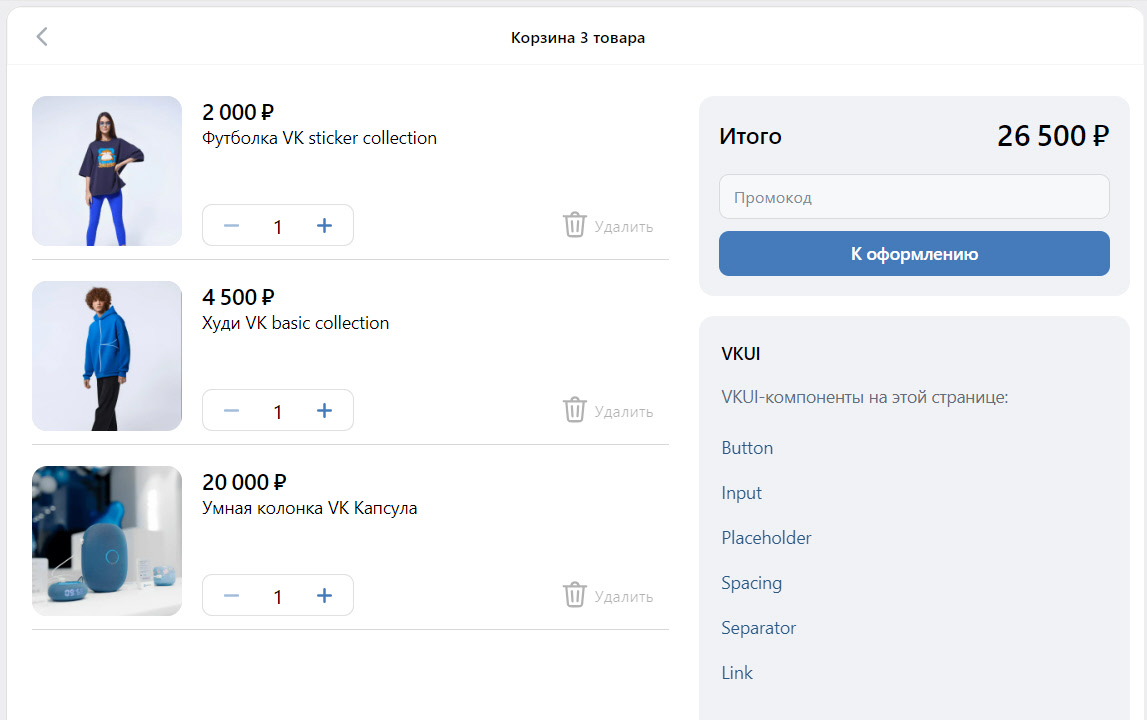Image resolution: width=1147 pixels, height=720 pixels.
Task: Click the Умная колонка VK Капсула title
Action: click(x=309, y=509)
